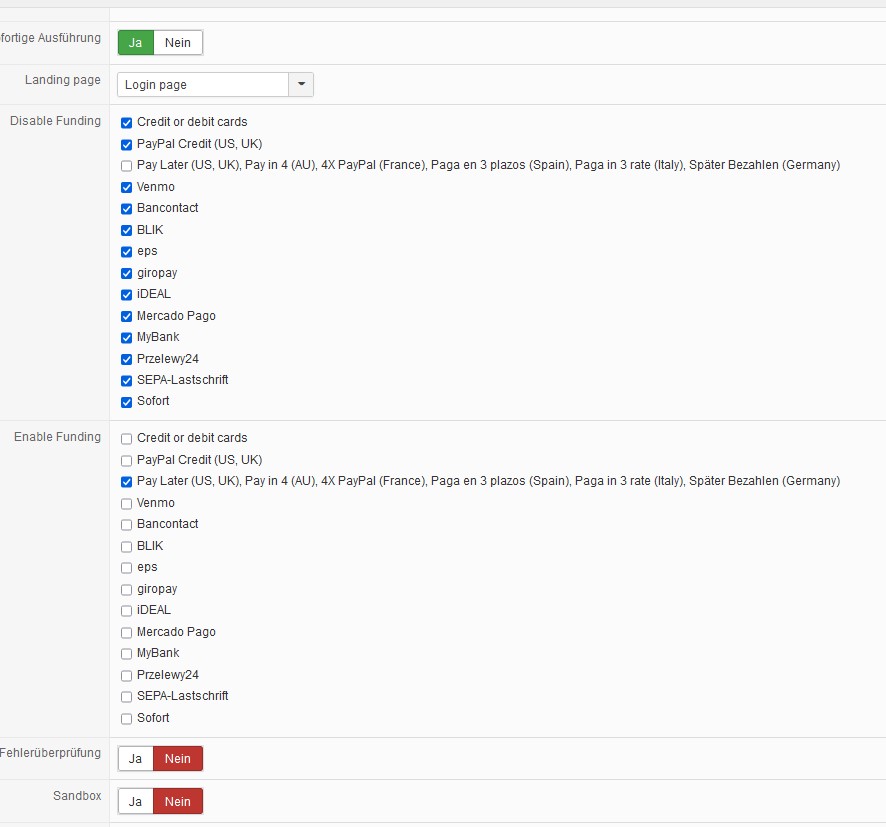Check Sofort under Enable Funding
This screenshot has height=827, width=886.
click(x=127, y=719)
